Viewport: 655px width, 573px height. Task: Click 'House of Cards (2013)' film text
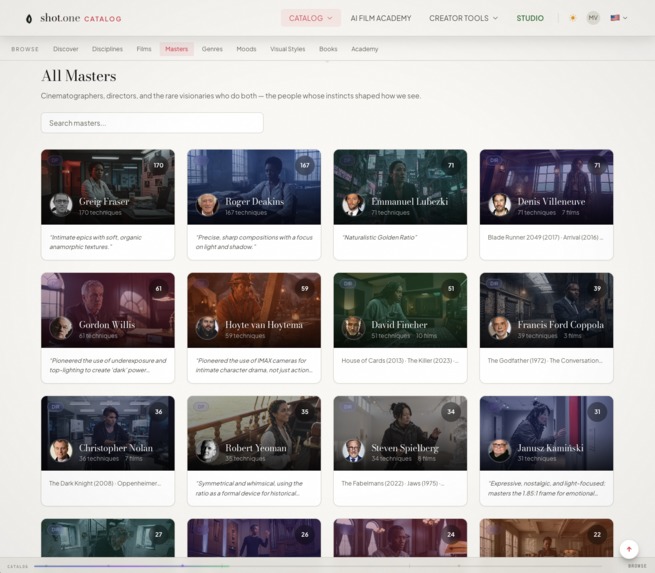pyautogui.click(x=372, y=360)
